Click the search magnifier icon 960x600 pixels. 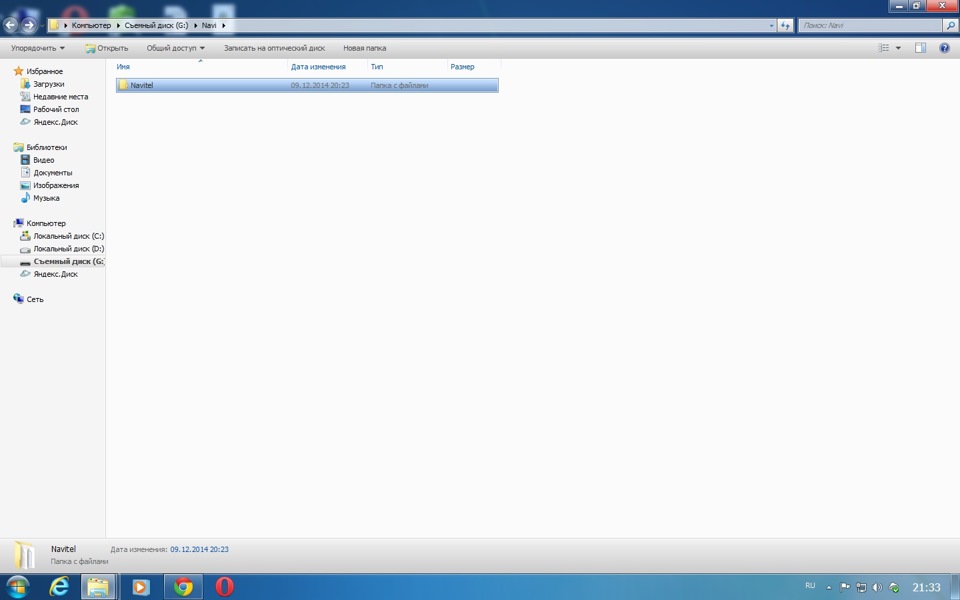point(950,25)
